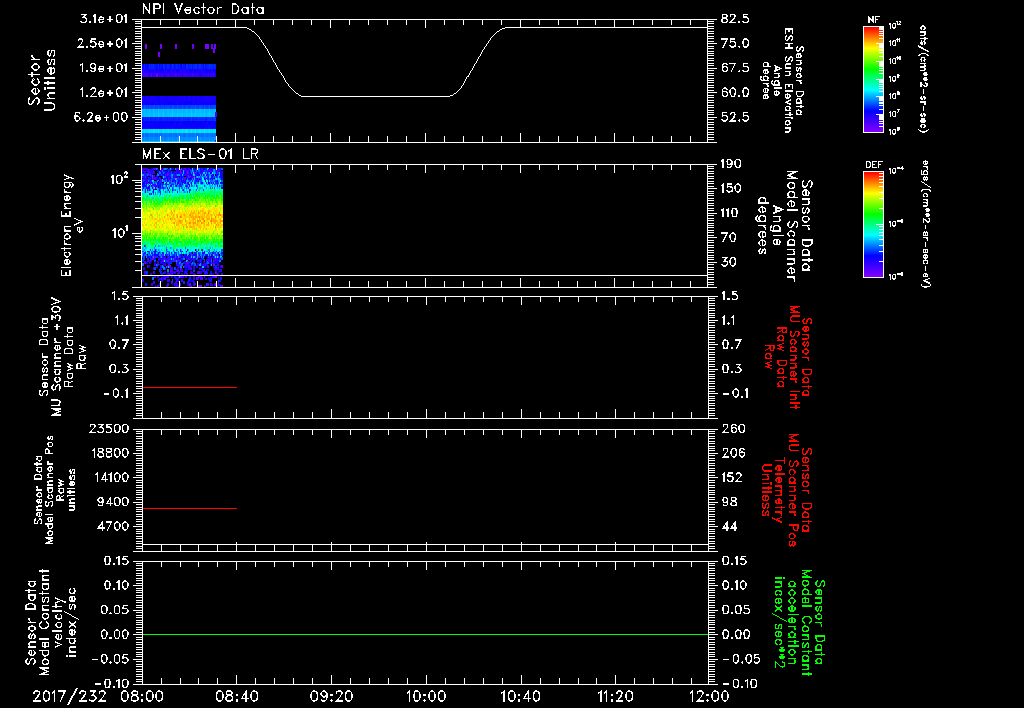Select the "ESH Sun Elevation Angle degree" label
Viewport: 1024px width, 708px height.
click(x=782, y=80)
